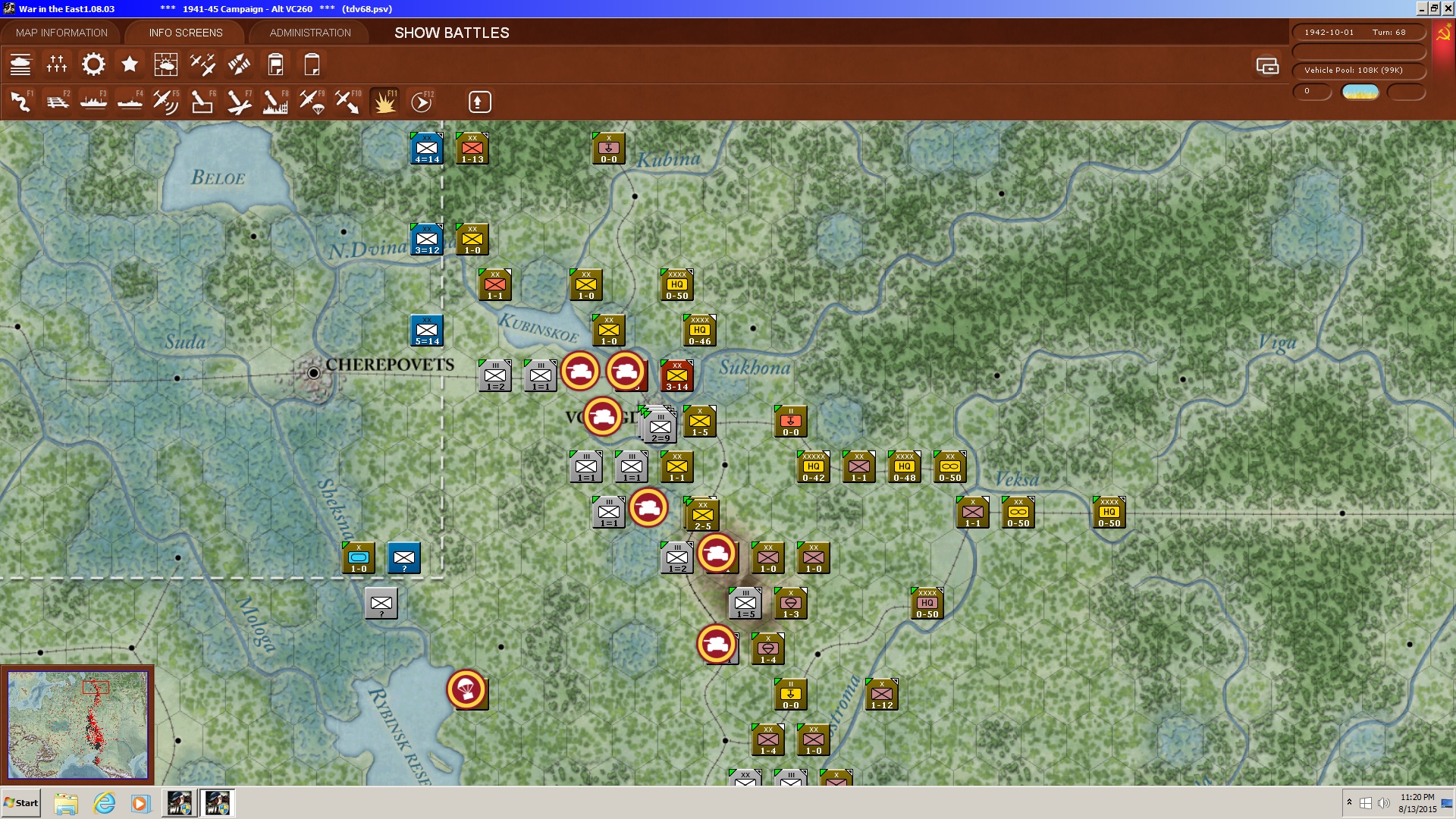Viewport: 1456px width, 819px height.
Task: Select blue unit labeled 3=12
Action: pyautogui.click(x=427, y=240)
